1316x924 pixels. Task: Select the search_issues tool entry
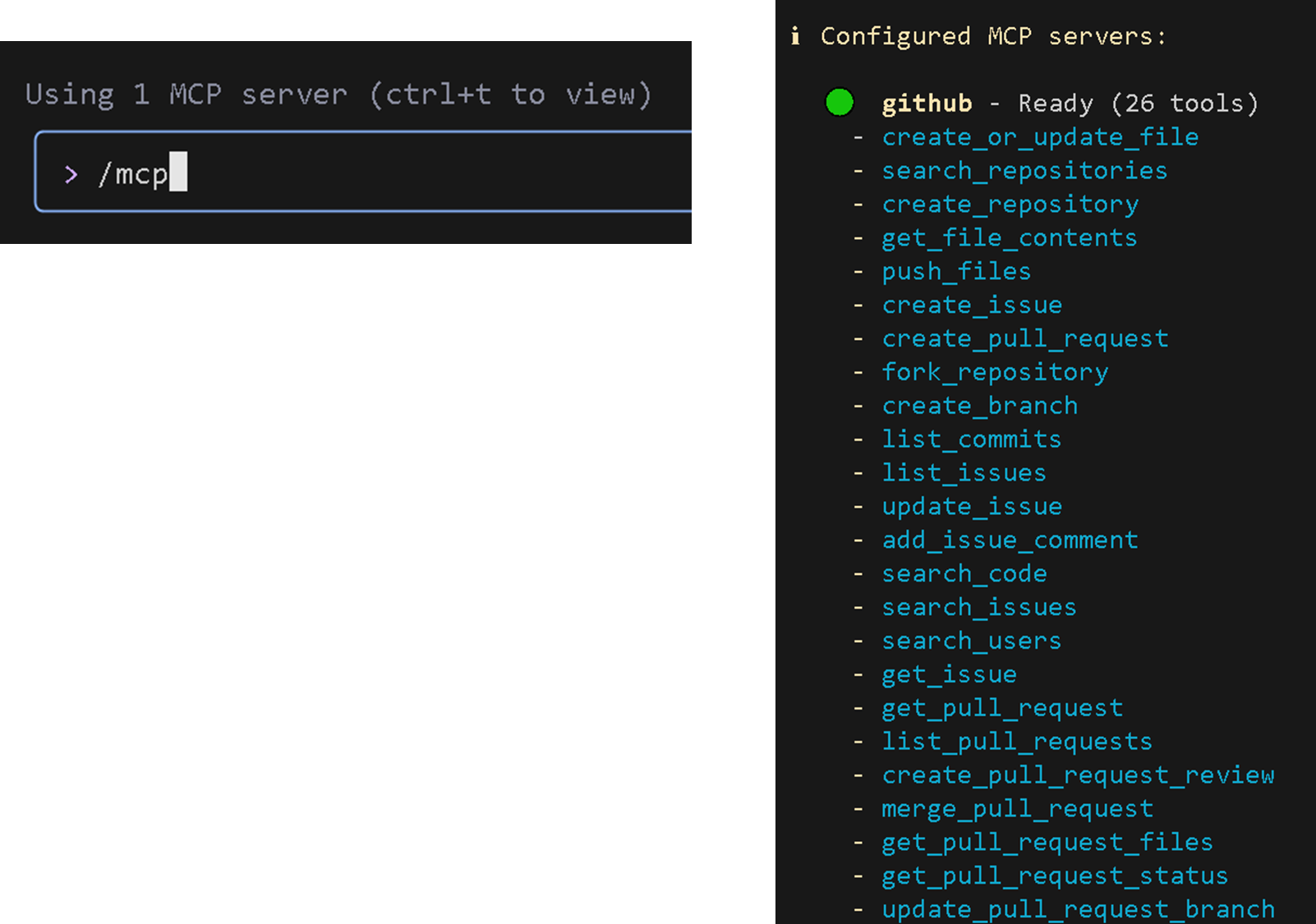coord(979,608)
